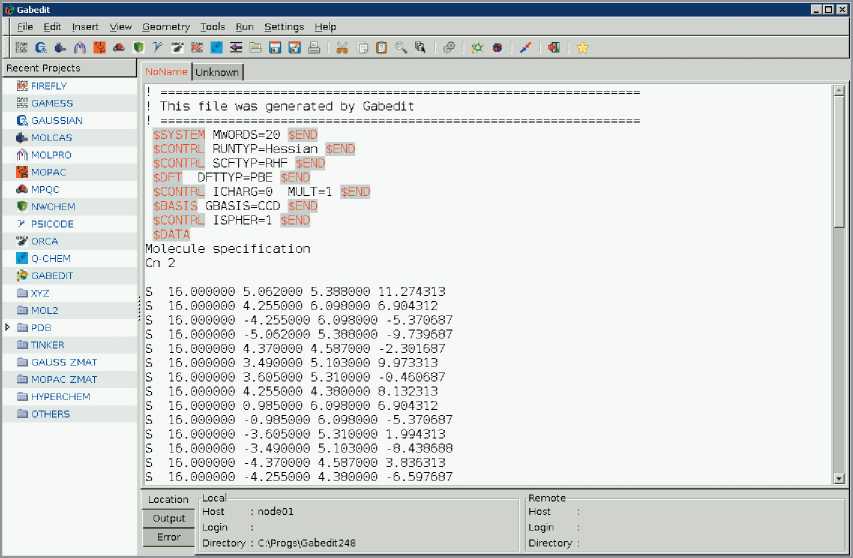Screen dimensions: 853x558
Task: Open the Tools menu
Action: [213, 27]
